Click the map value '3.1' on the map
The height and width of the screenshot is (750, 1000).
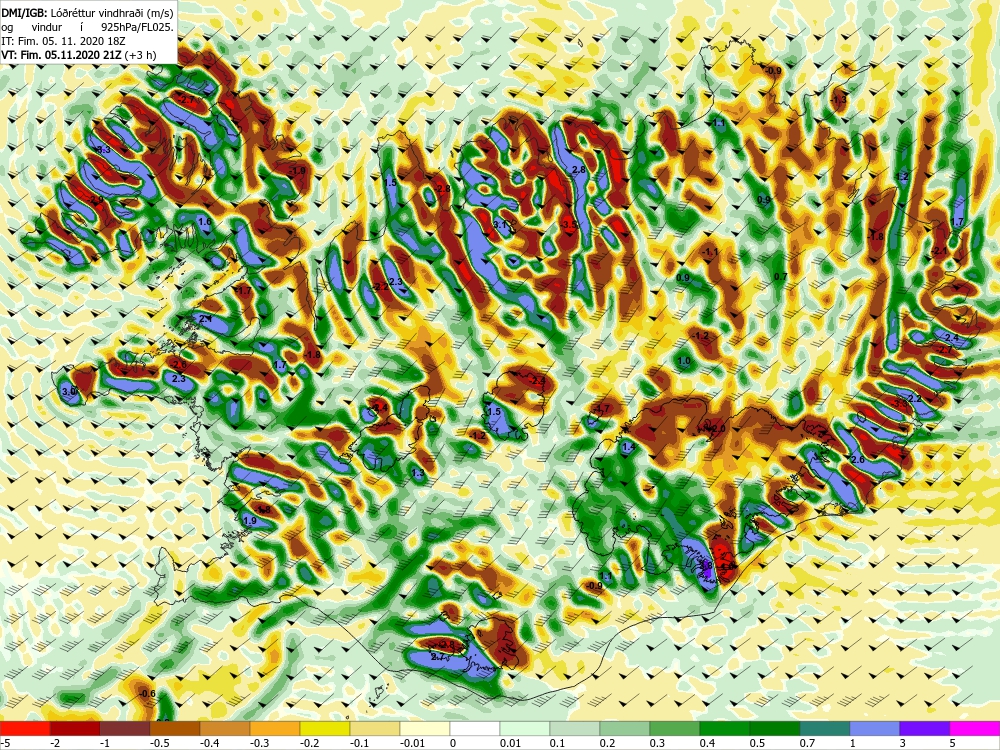pyautogui.click(x=500, y=225)
